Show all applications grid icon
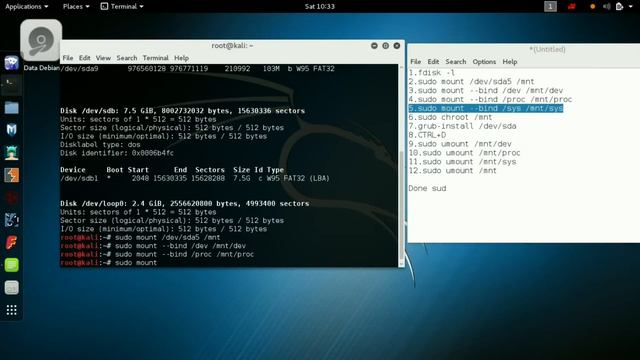Screen dimensions: 640x360 tap(11, 310)
